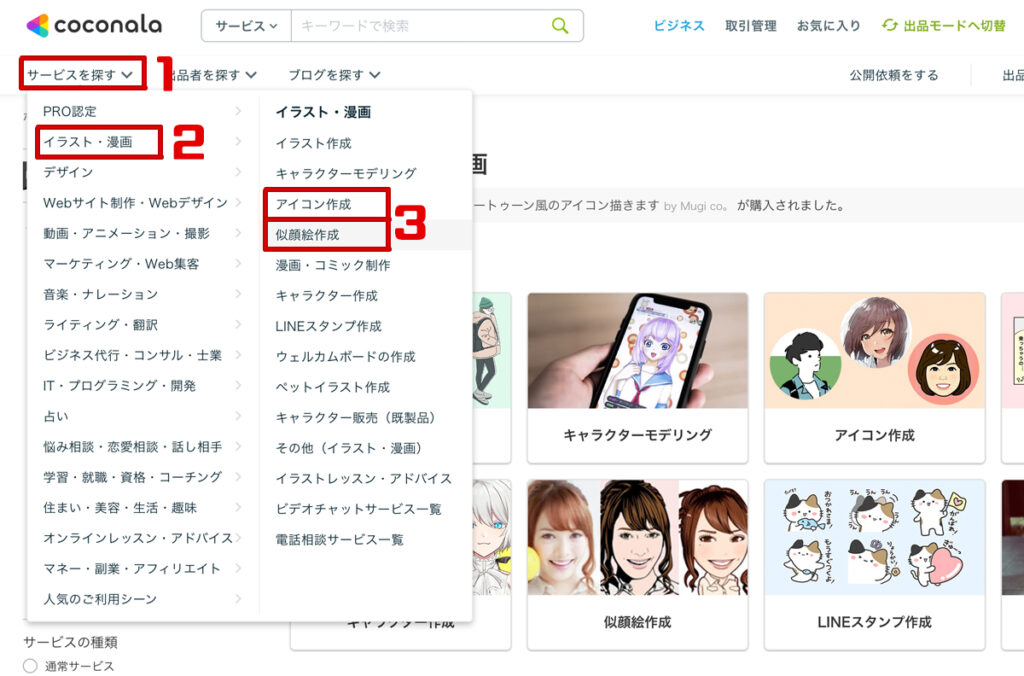Select IT・プログラミング・開発 category
The height and width of the screenshot is (676, 1024).
point(120,386)
